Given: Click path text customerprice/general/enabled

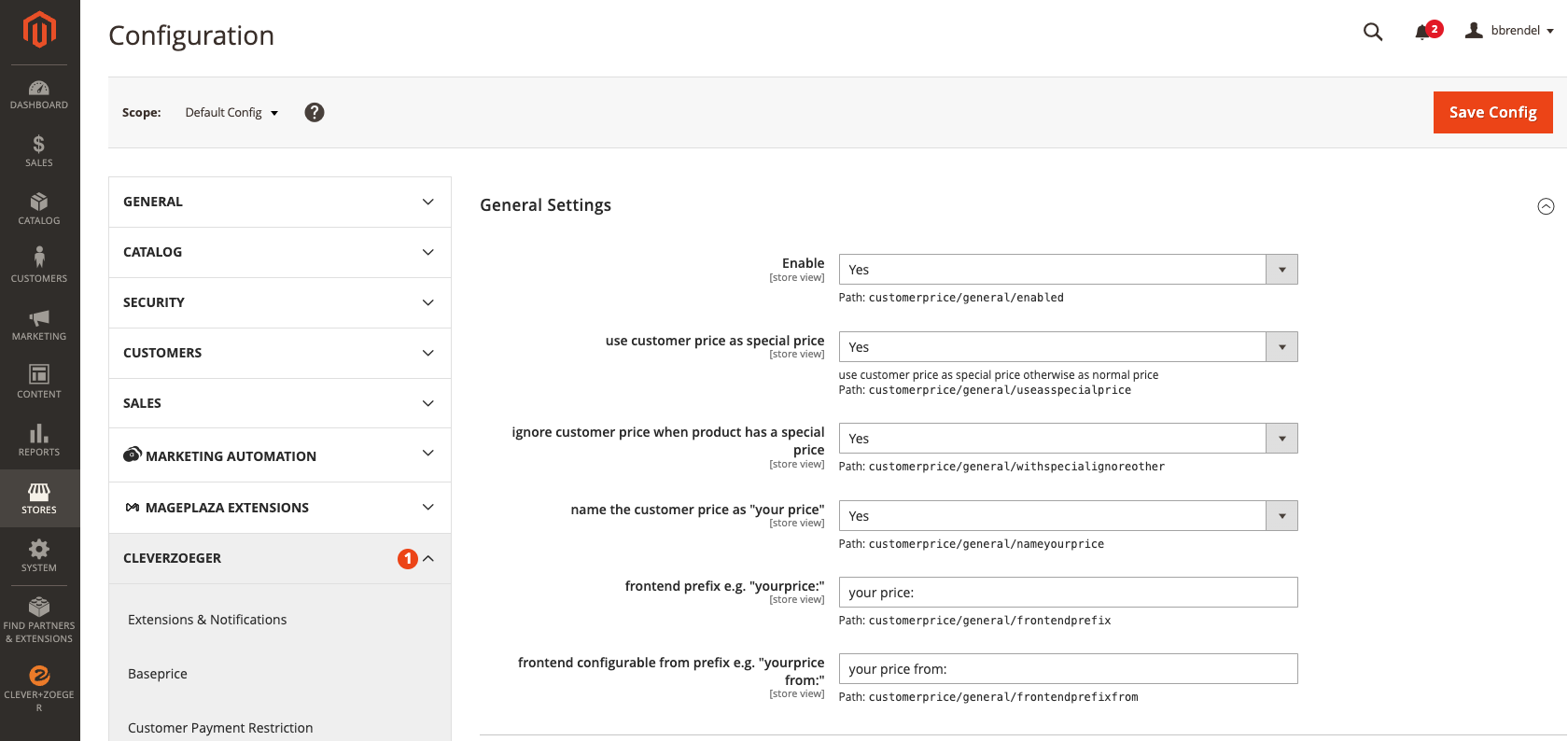Looking at the screenshot, I should click(x=966, y=298).
